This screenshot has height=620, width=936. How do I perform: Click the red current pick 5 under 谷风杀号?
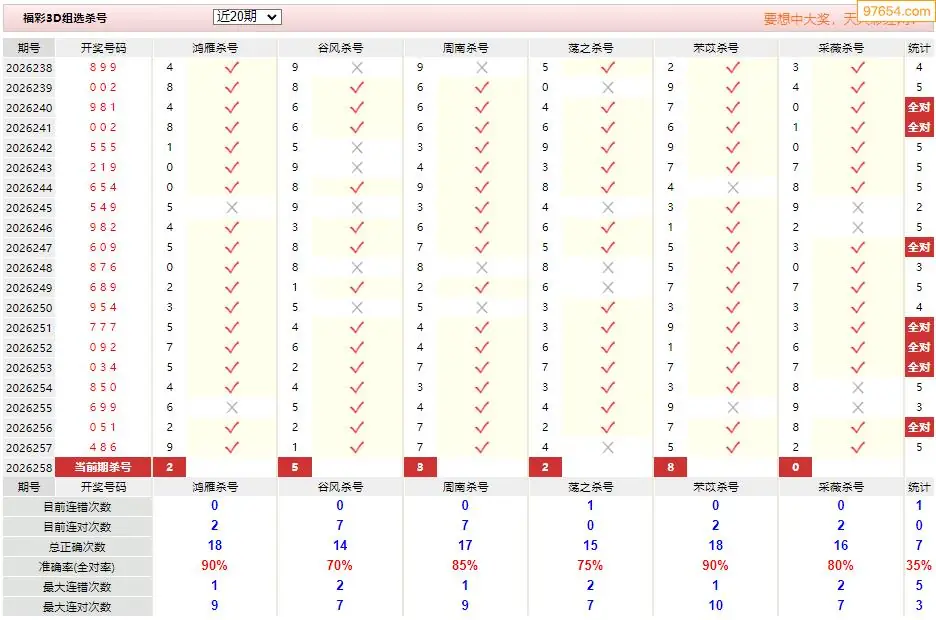[x=295, y=467]
